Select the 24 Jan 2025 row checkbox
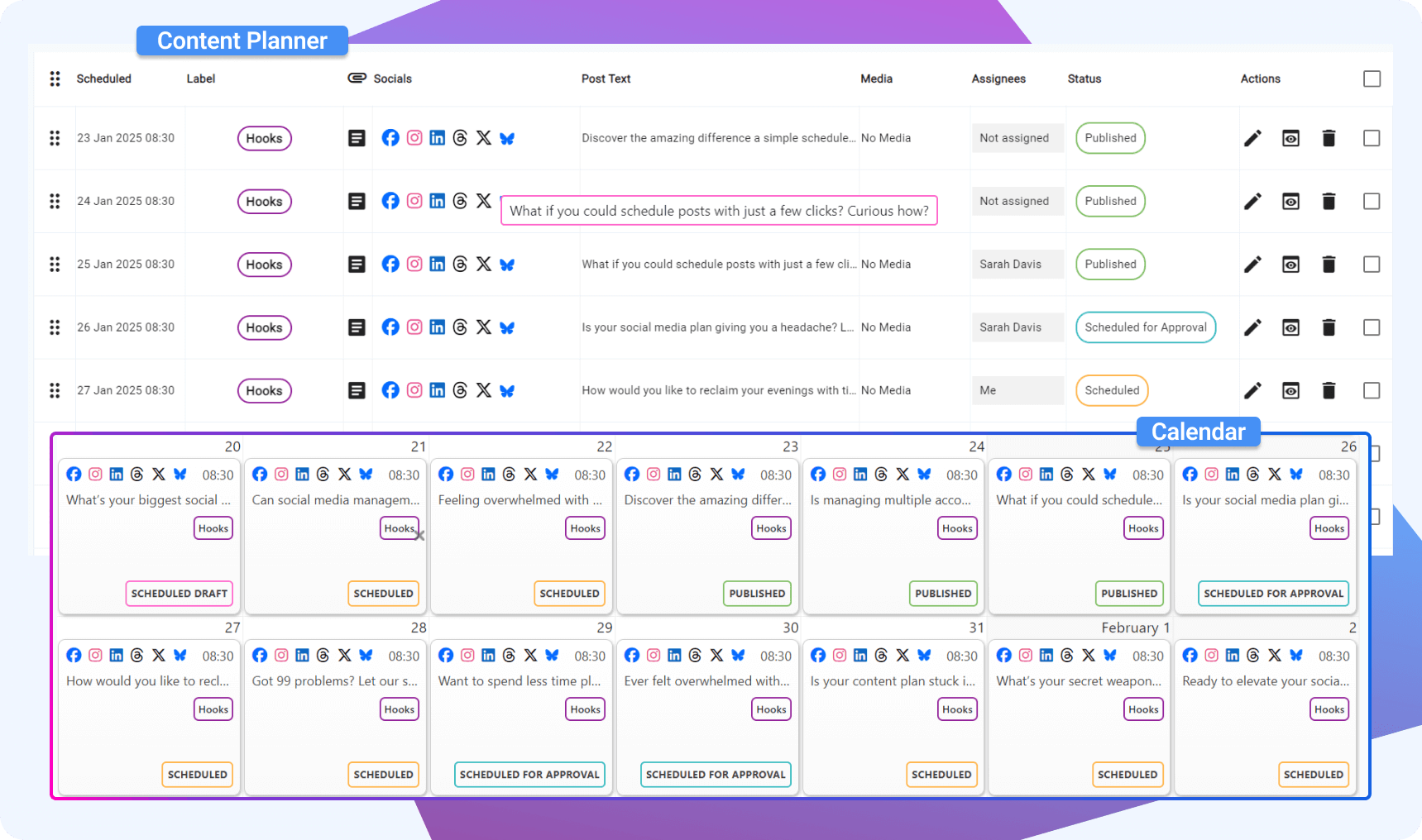The width and height of the screenshot is (1422, 840). click(1372, 201)
